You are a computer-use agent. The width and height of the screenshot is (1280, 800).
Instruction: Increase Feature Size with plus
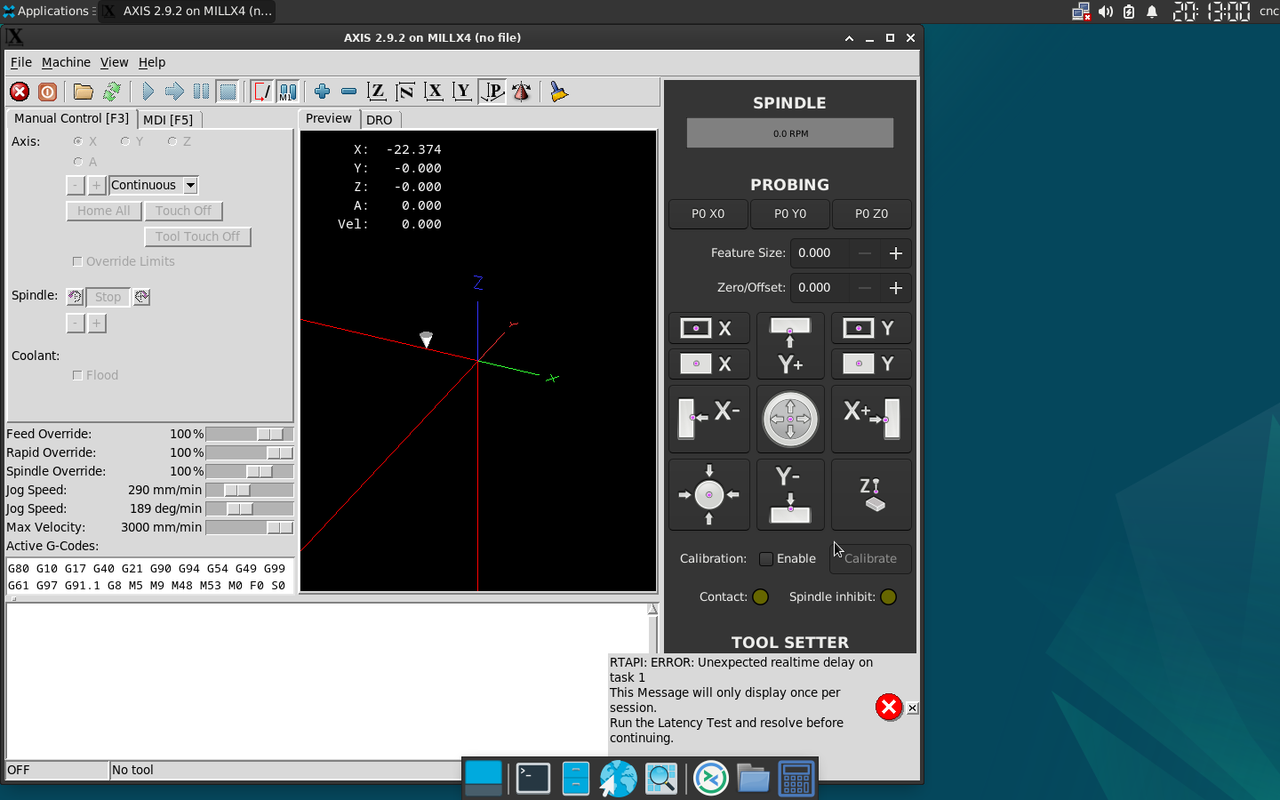tap(896, 254)
